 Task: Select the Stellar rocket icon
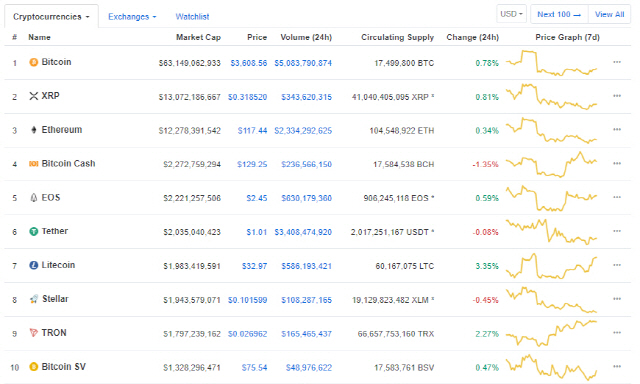pos(34,299)
